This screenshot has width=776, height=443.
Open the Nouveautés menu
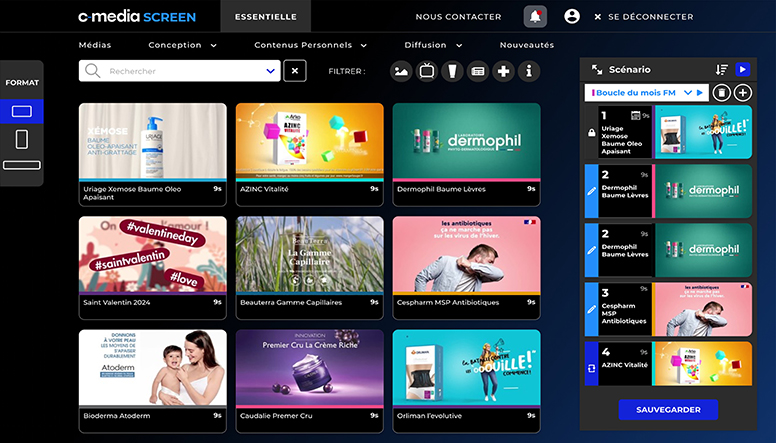527,45
